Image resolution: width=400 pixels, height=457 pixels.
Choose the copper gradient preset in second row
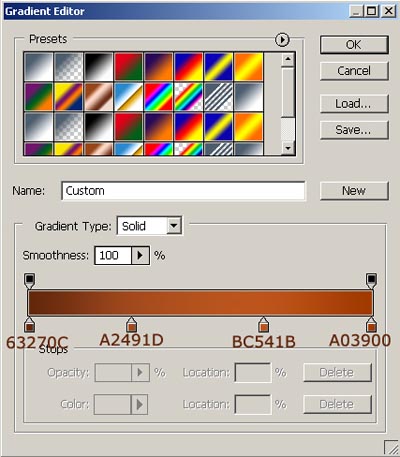coord(98,97)
